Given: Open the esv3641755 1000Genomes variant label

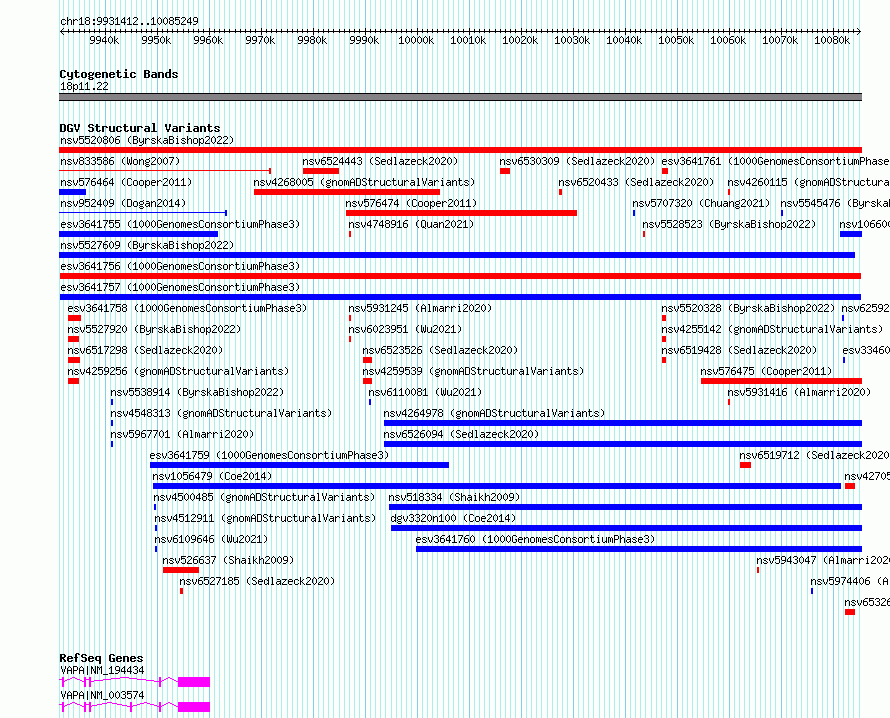Looking at the screenshot, I should [180, 224].
